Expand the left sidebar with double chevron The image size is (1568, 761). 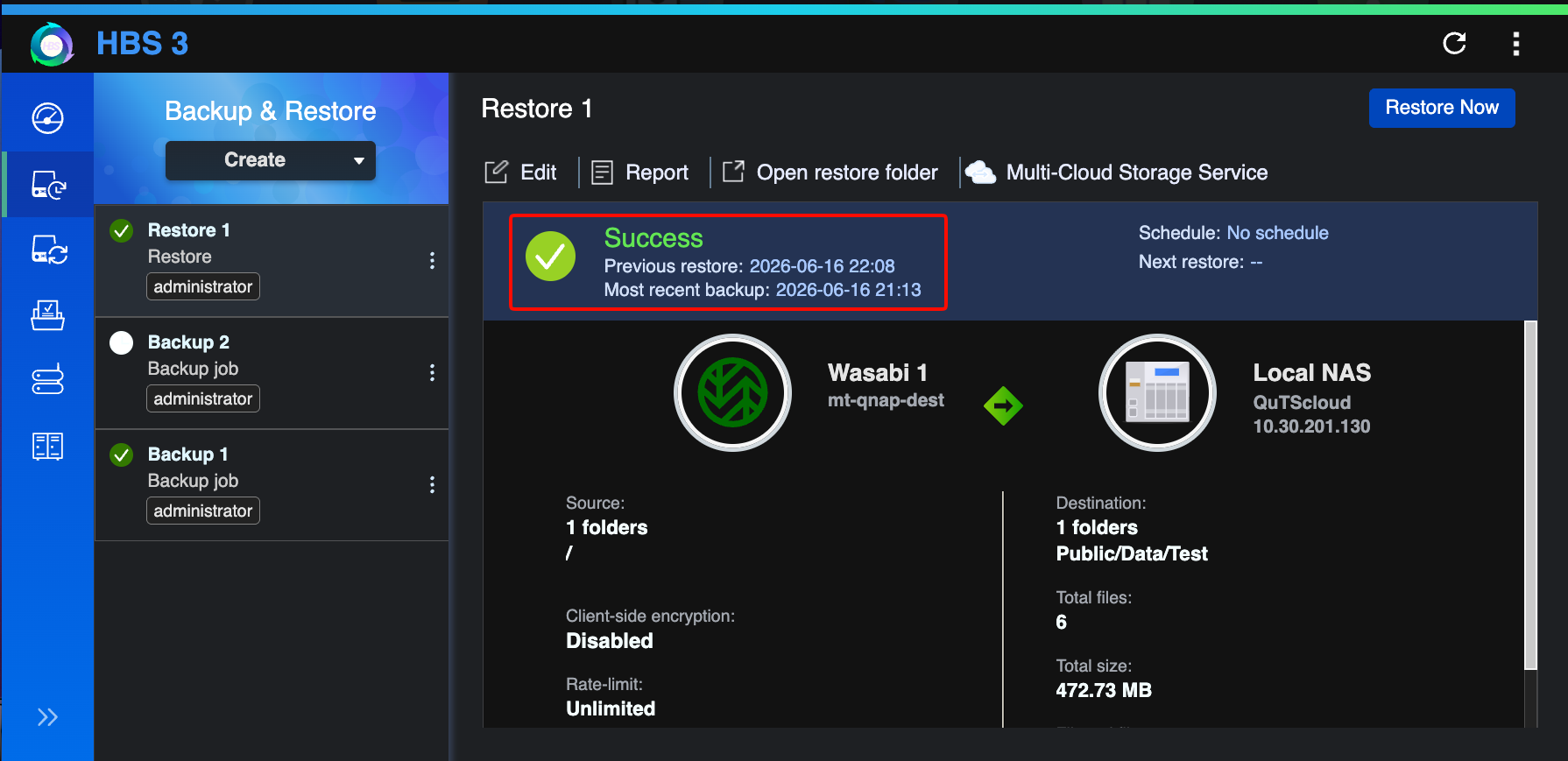tap(47, 717)
